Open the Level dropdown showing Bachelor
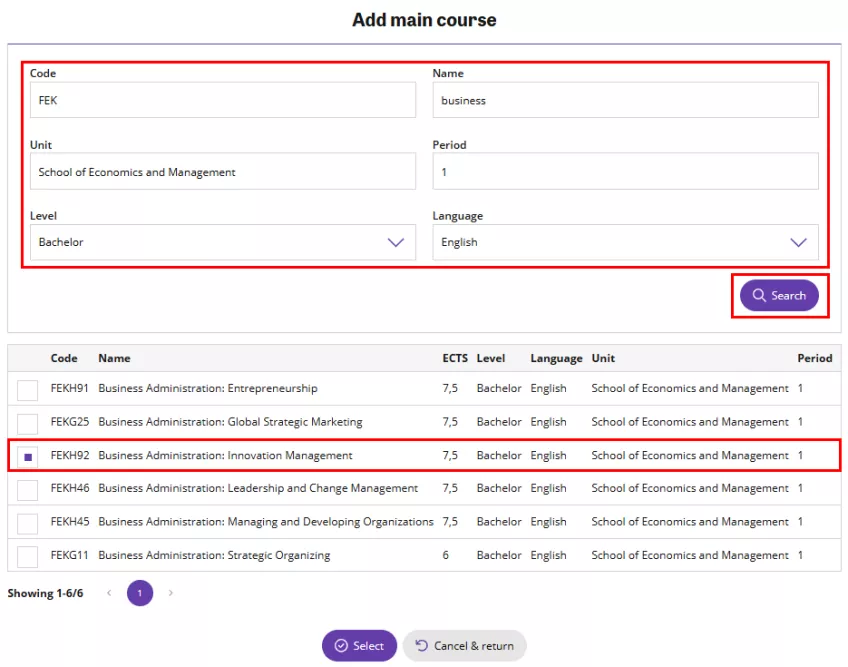This screenshot has width=848, height=667. pyautogui.click(x=222, y=242)
